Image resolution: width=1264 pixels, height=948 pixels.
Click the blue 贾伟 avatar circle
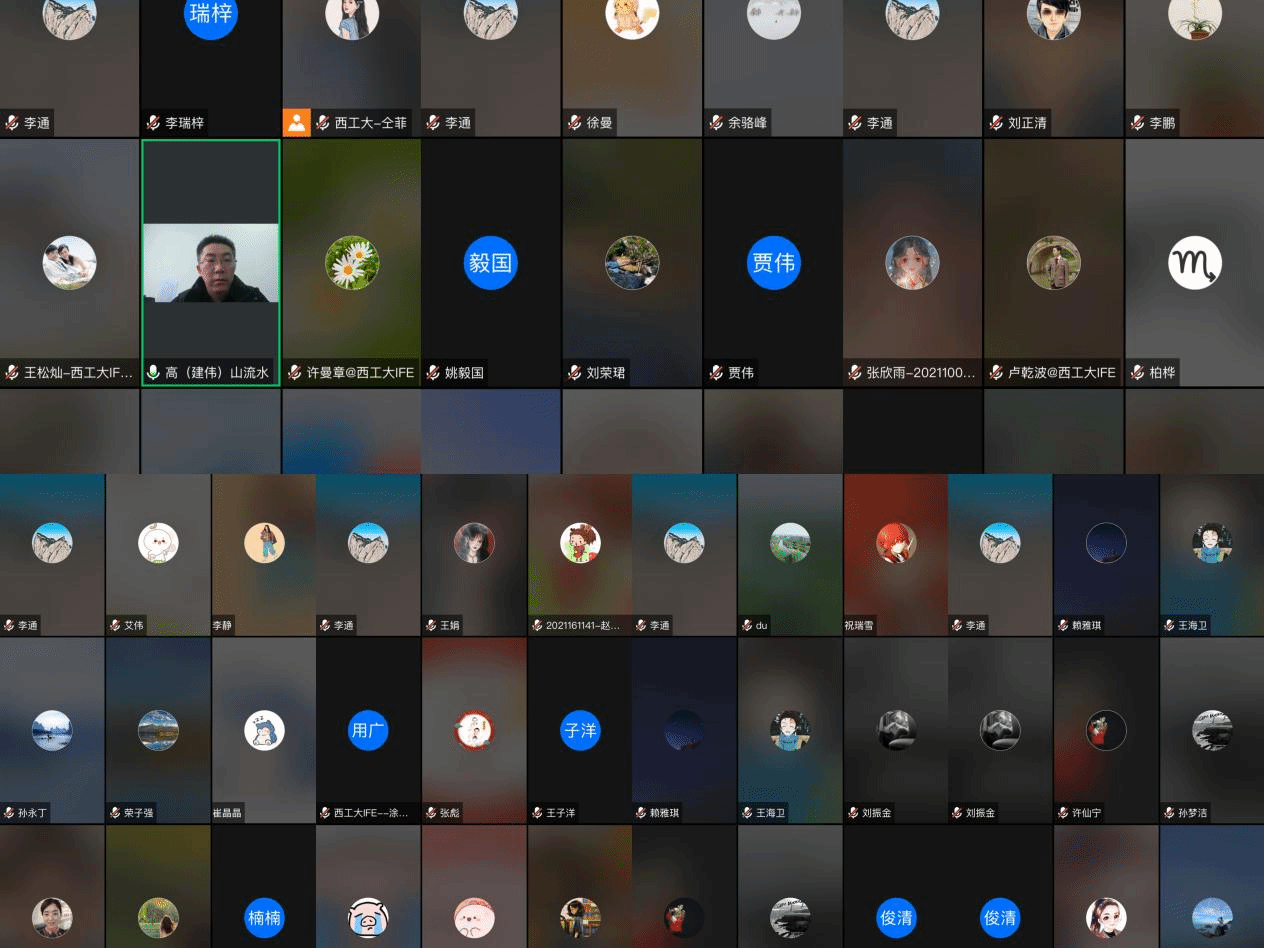(773, 263)
